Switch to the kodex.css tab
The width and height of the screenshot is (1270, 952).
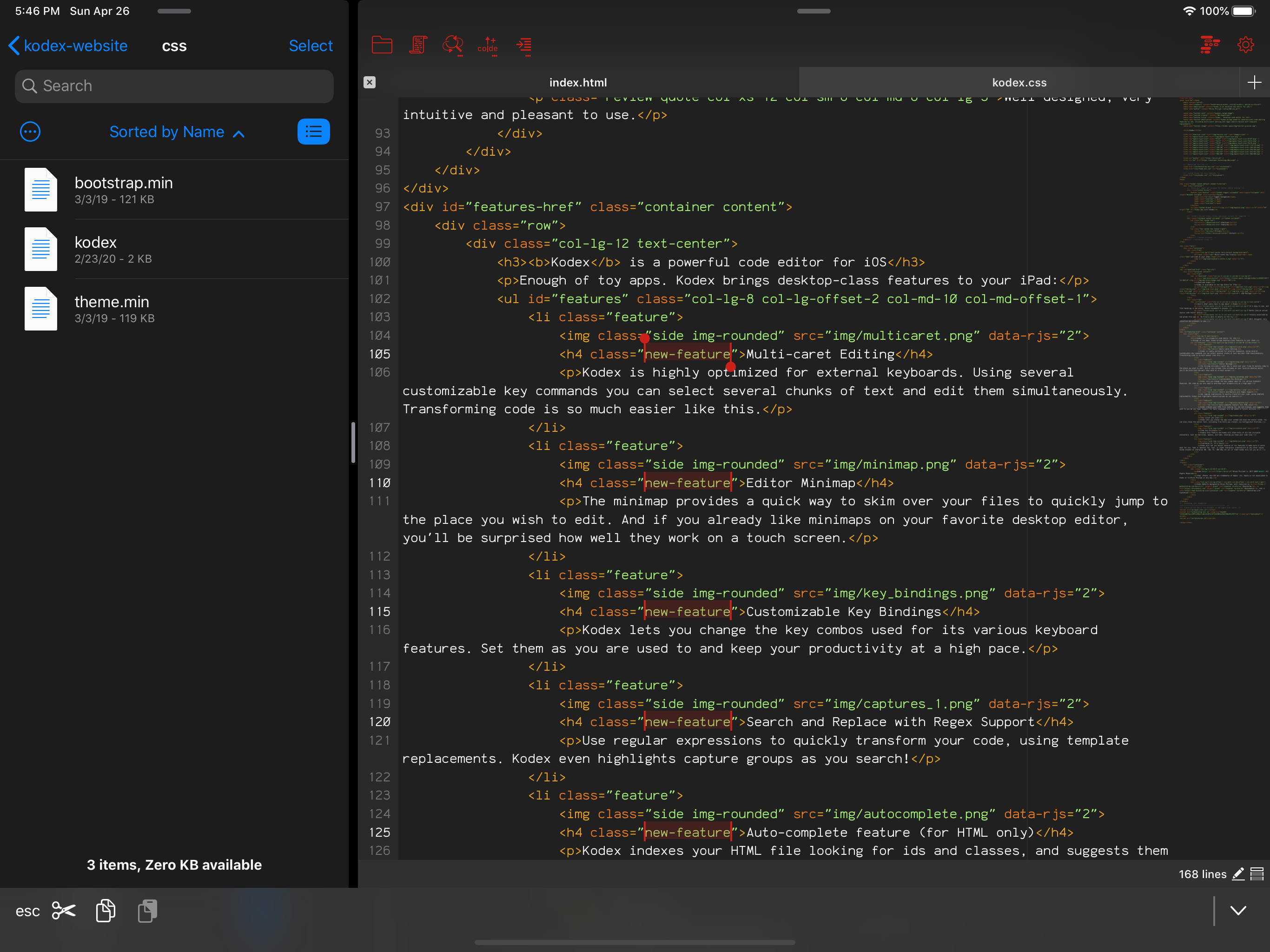point(1019,82)
